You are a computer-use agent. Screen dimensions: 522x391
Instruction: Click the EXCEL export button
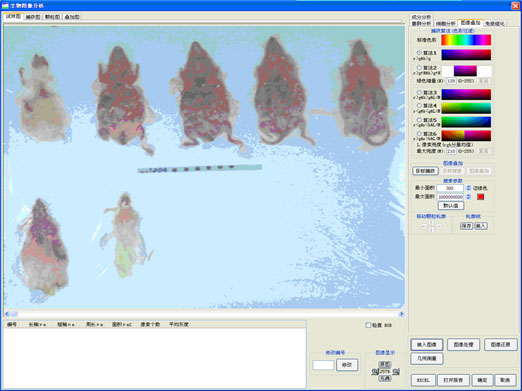[x=423, y=380]
